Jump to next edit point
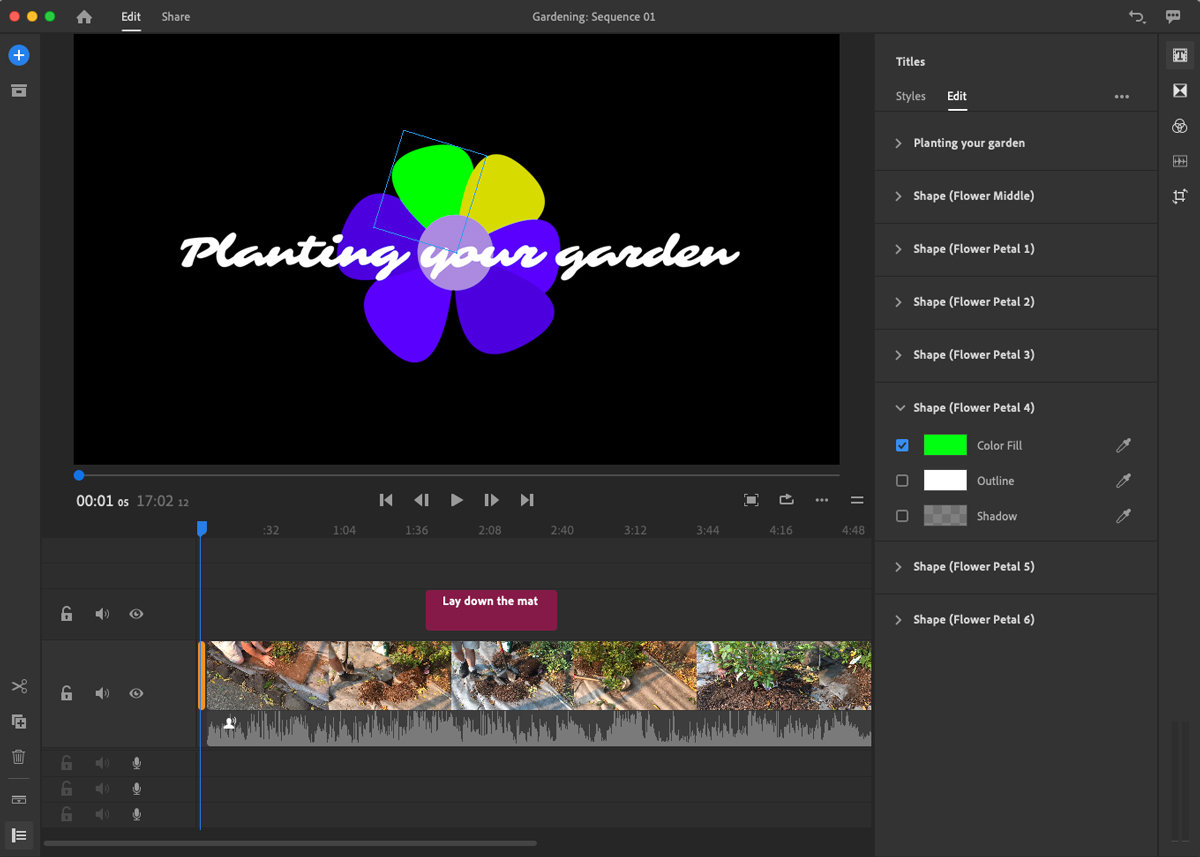Viewport: 1200px width, 857px height. [527, 500]
